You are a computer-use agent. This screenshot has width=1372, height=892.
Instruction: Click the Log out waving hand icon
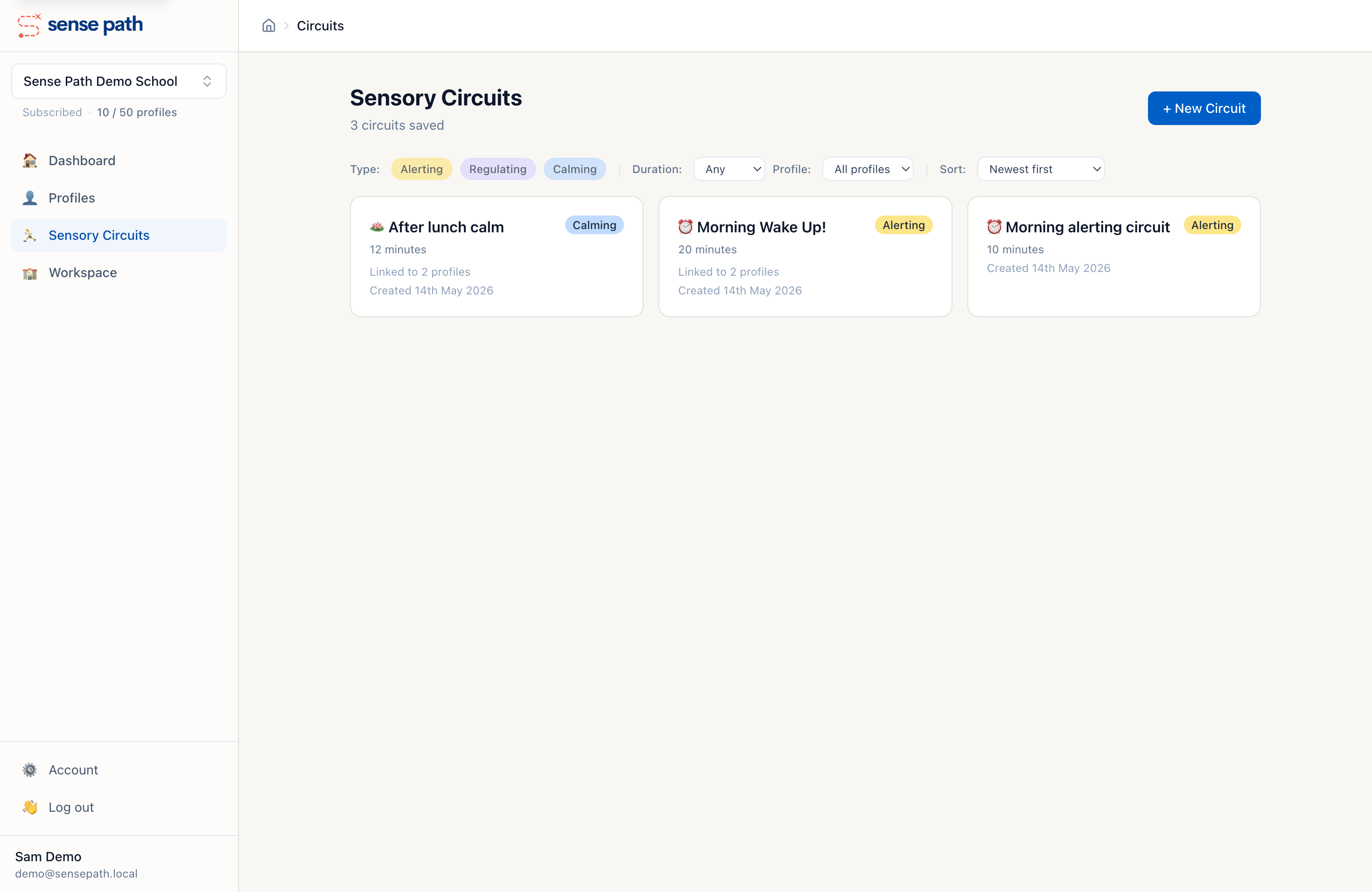[x=30, y=807]
